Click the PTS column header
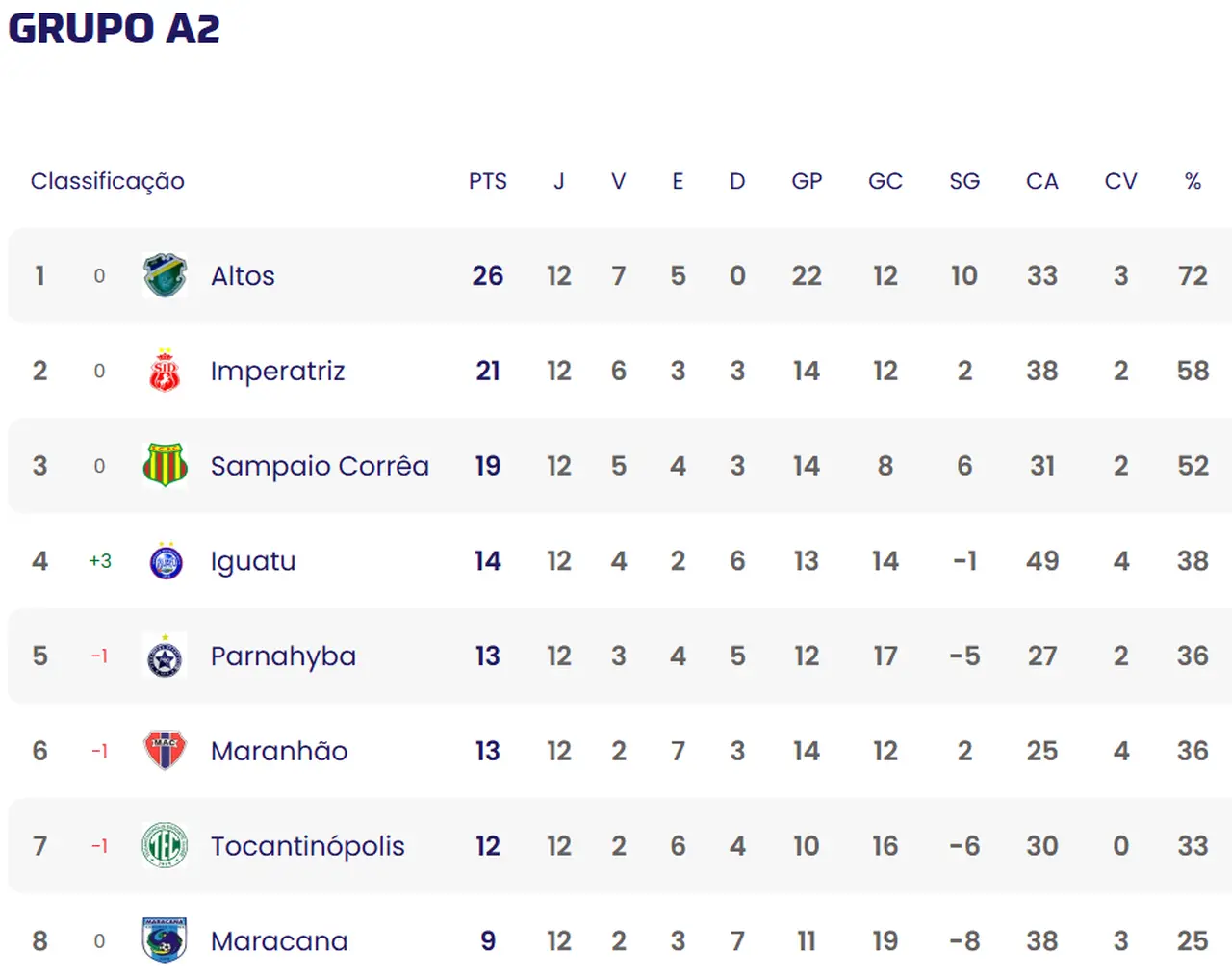1232x977 pixels. tap(487, 181)
